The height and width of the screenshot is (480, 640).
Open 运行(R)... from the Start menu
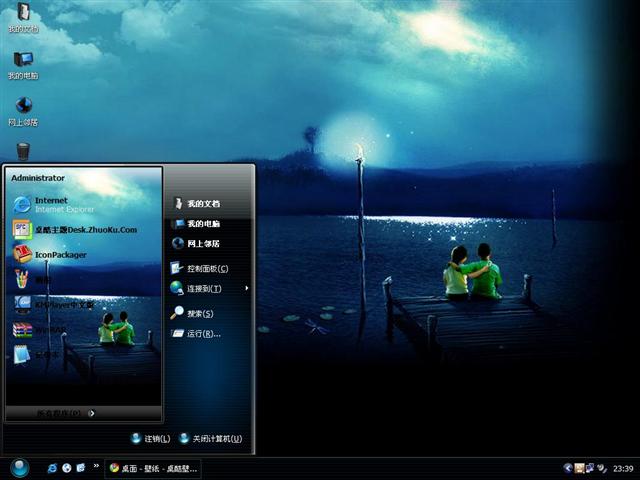(203, 333)
